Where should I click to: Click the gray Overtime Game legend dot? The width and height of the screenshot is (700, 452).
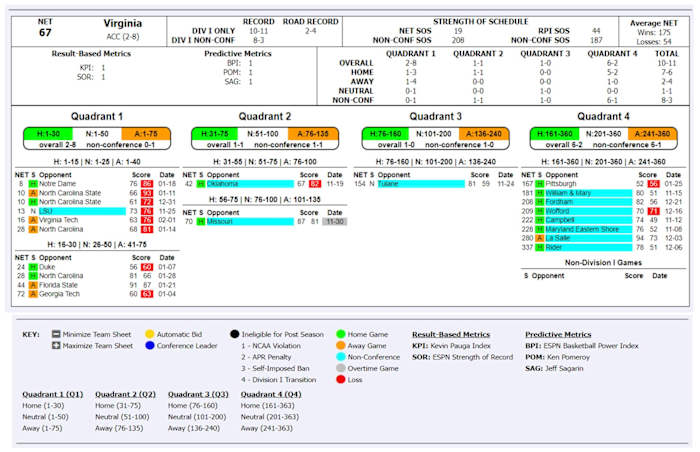pyautogui.click(x=342, y=367)
